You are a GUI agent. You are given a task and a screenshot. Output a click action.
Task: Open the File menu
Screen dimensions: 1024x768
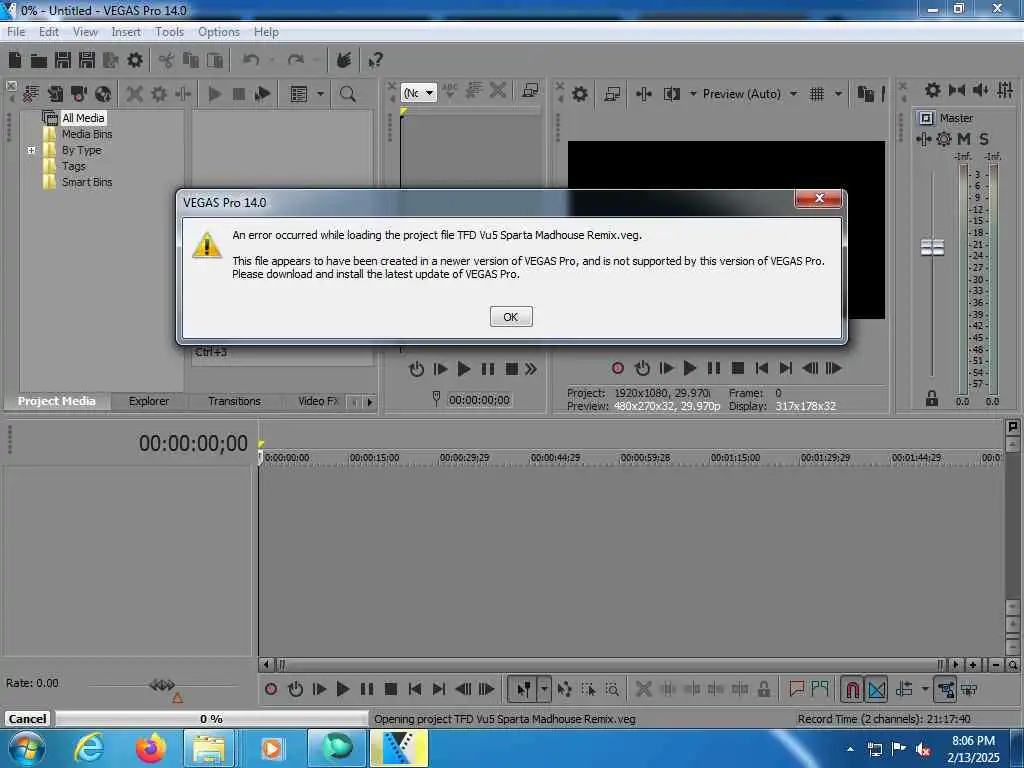pos(16,31)
